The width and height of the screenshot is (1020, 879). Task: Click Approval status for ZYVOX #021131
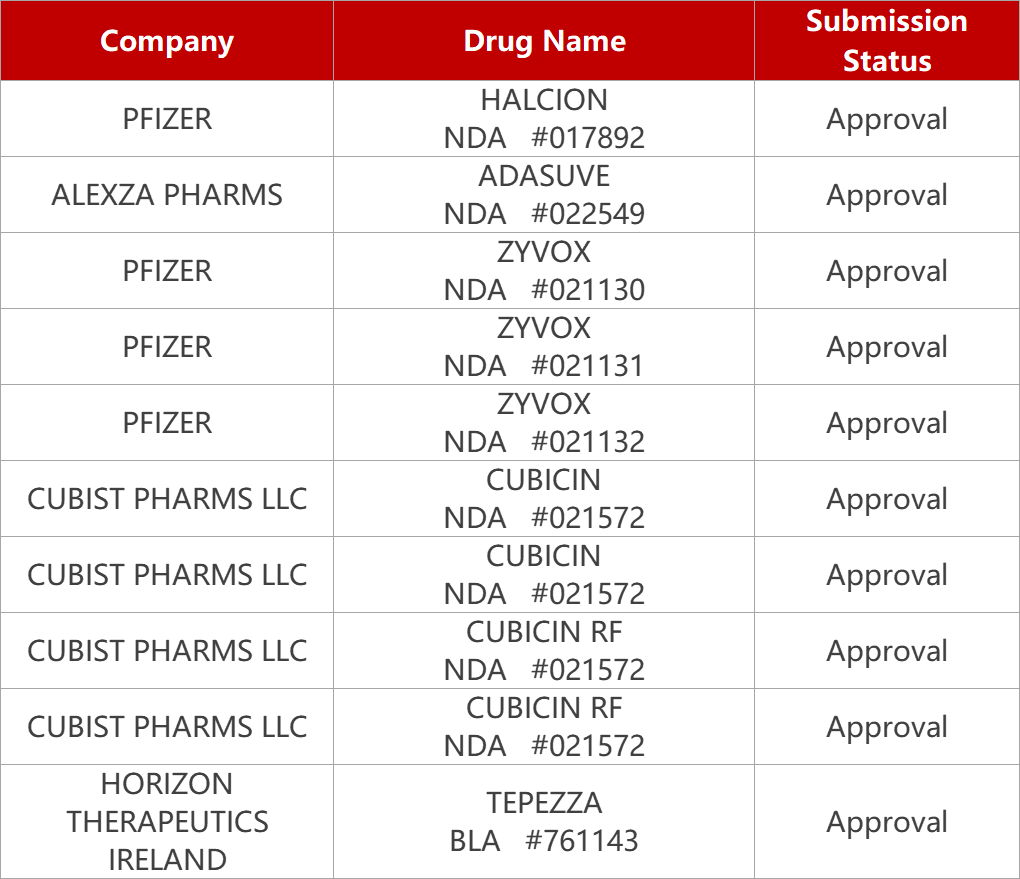[886, 347]
